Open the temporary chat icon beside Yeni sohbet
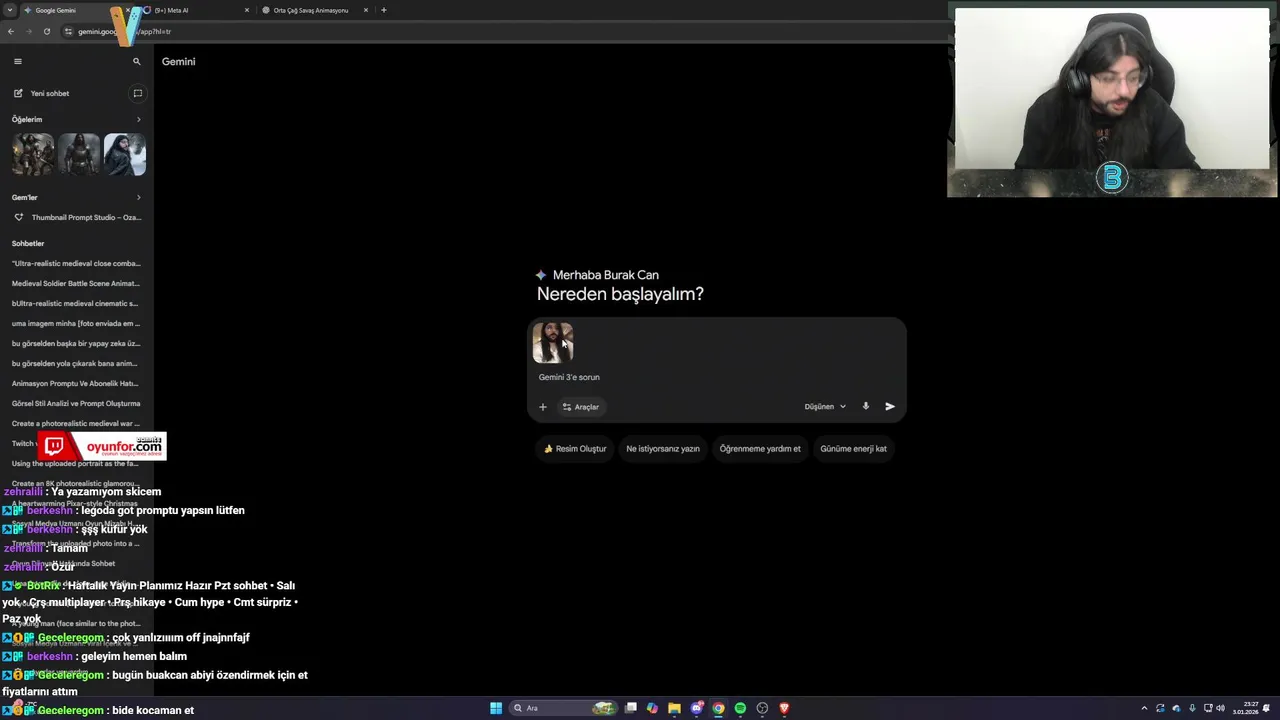Image resolution: width=1280 pixels, height=720 pixels. tap(137, 93)
